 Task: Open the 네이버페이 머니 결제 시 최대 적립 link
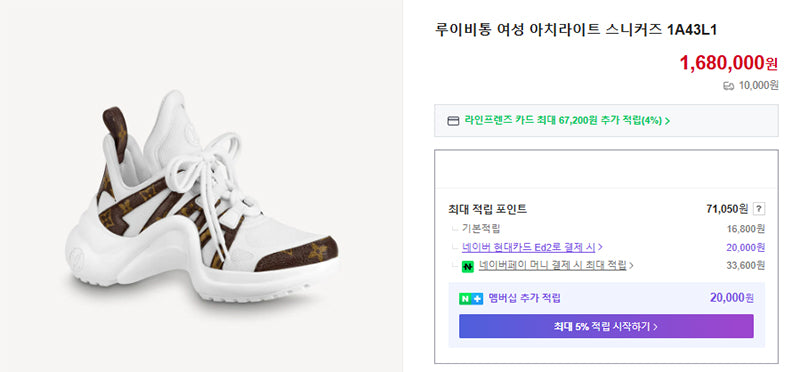(x=553, y=265)
